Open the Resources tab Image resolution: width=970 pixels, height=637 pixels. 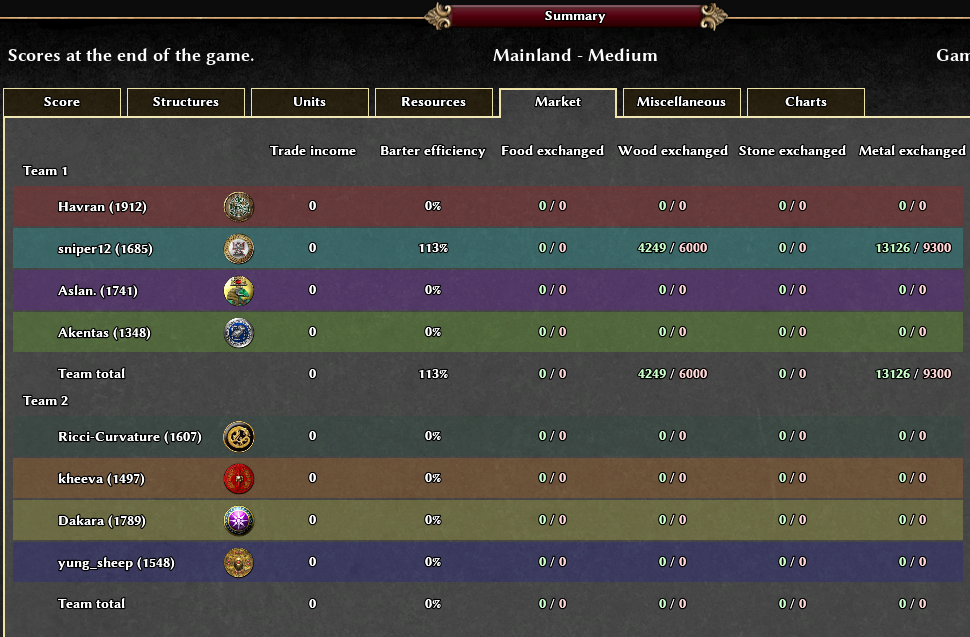[434, 102]
